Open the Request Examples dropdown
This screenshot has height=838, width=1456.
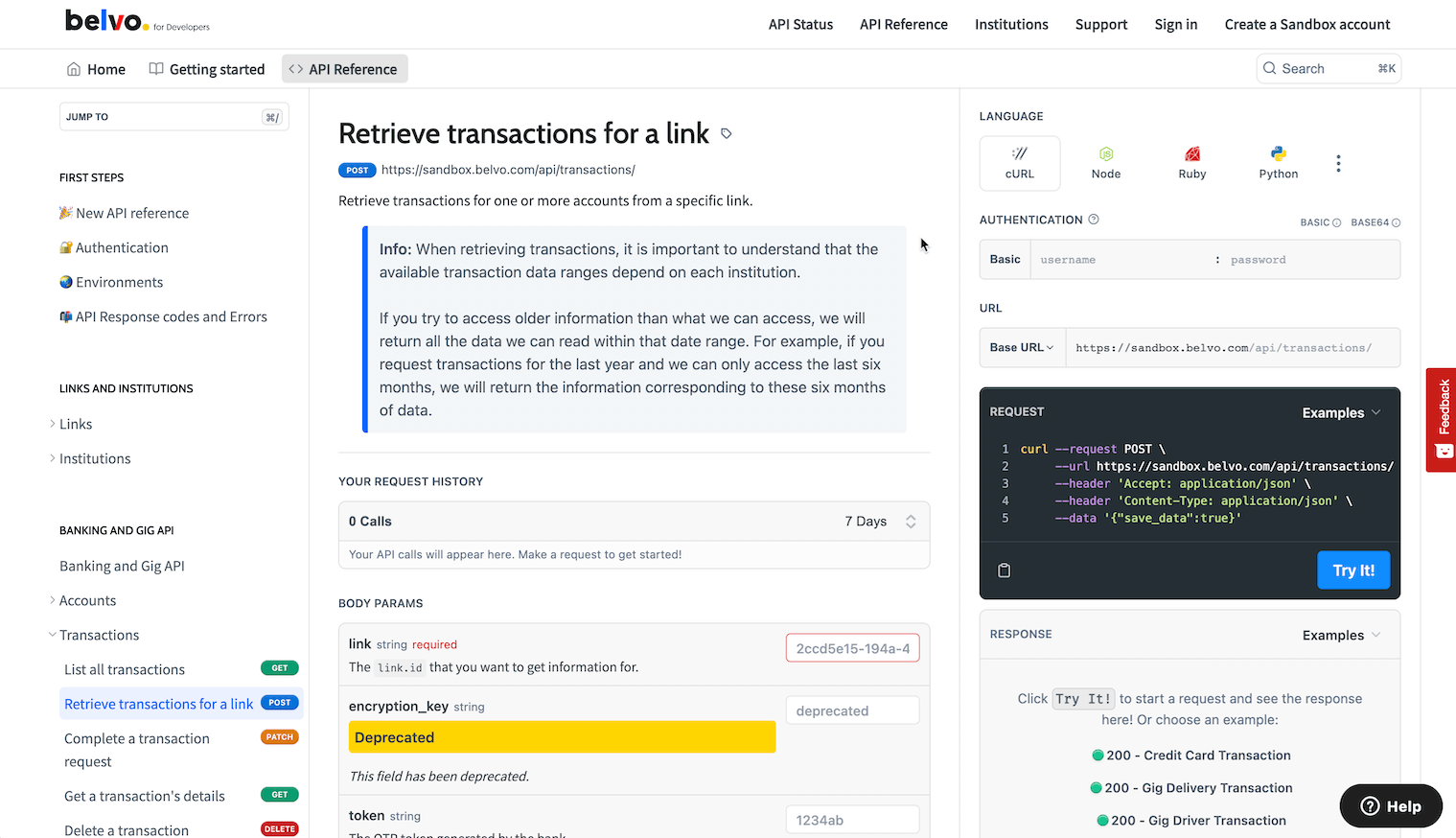click(x=1341, y=413)
